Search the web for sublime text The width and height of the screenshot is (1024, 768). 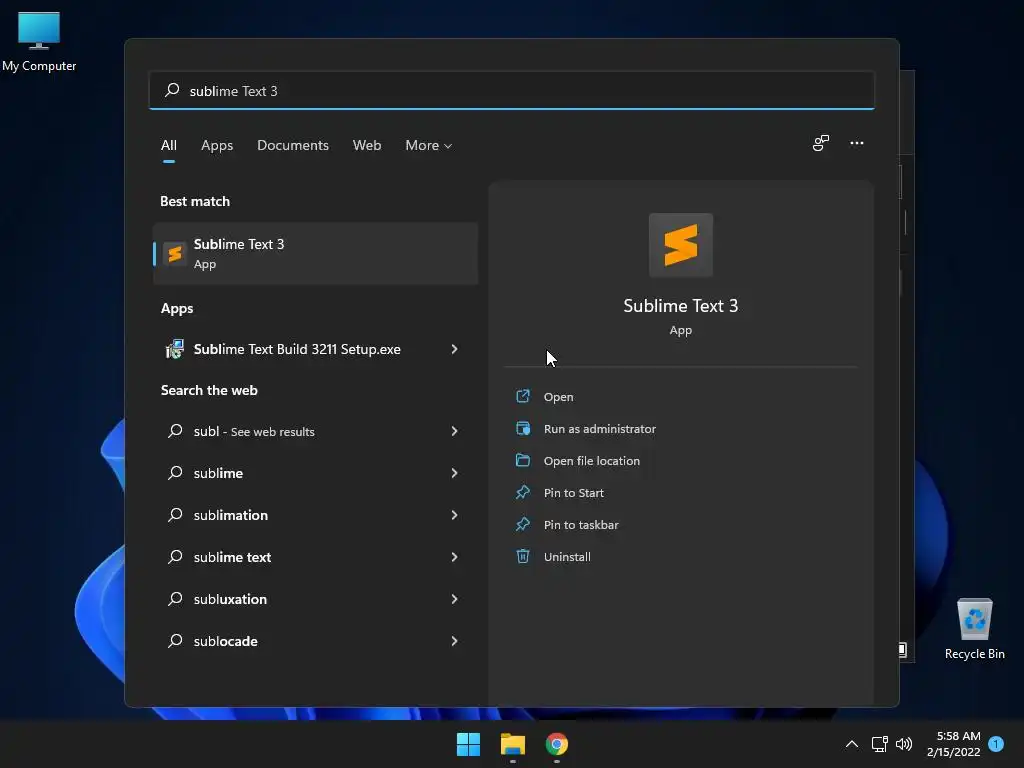click(232, 557)
